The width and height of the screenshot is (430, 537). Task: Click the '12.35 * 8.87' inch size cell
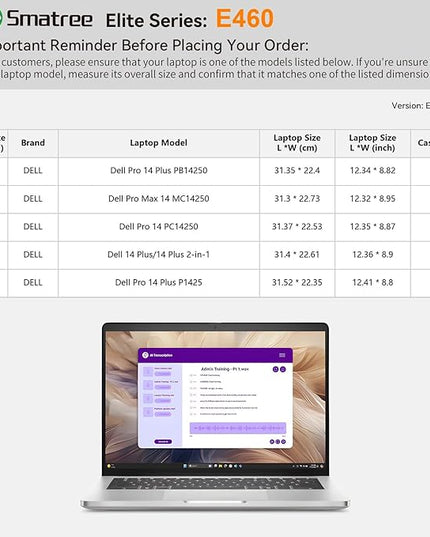372,227
